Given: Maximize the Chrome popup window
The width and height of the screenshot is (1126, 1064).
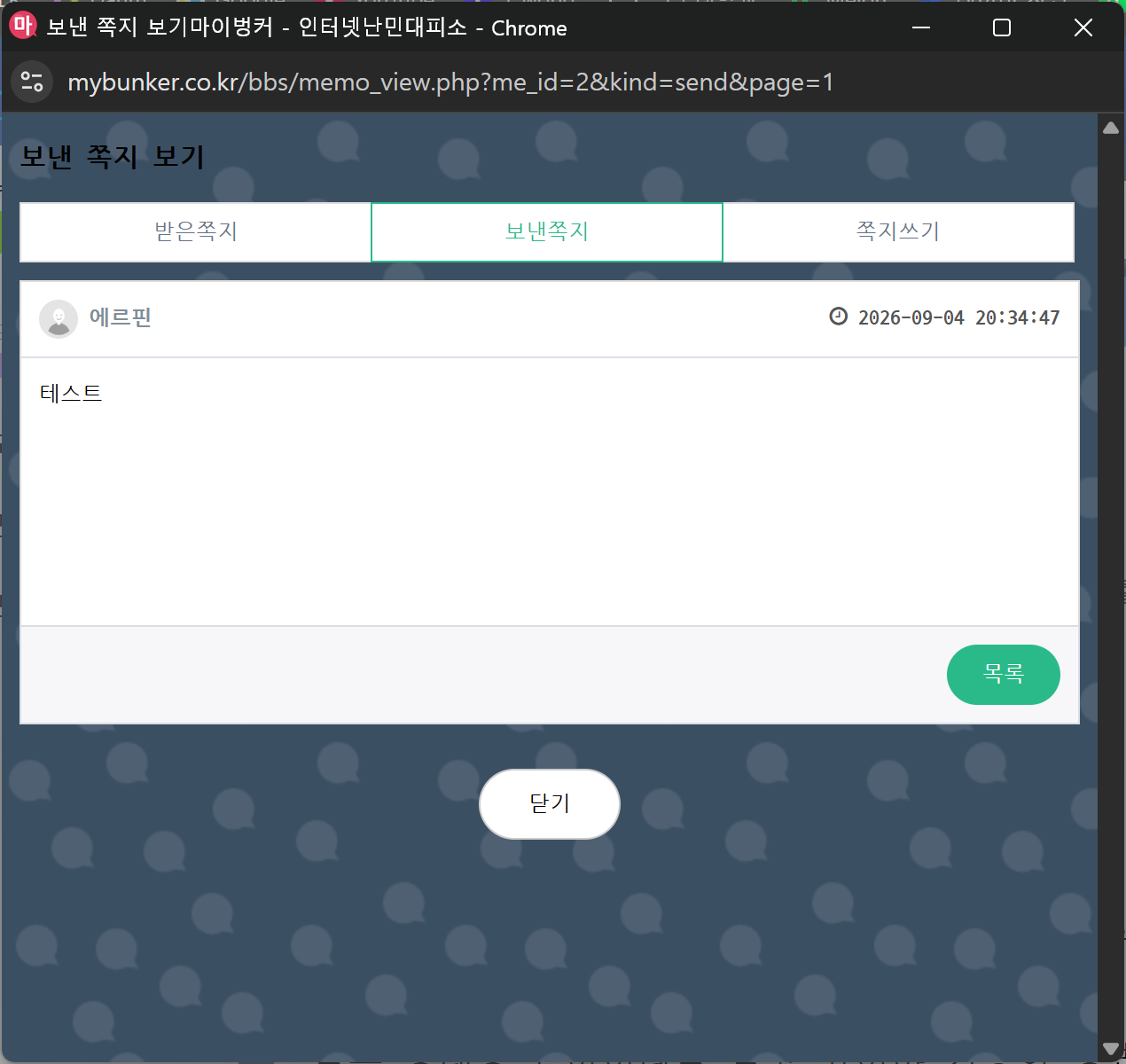Looking at the screenshot, I should point(1002,27).
